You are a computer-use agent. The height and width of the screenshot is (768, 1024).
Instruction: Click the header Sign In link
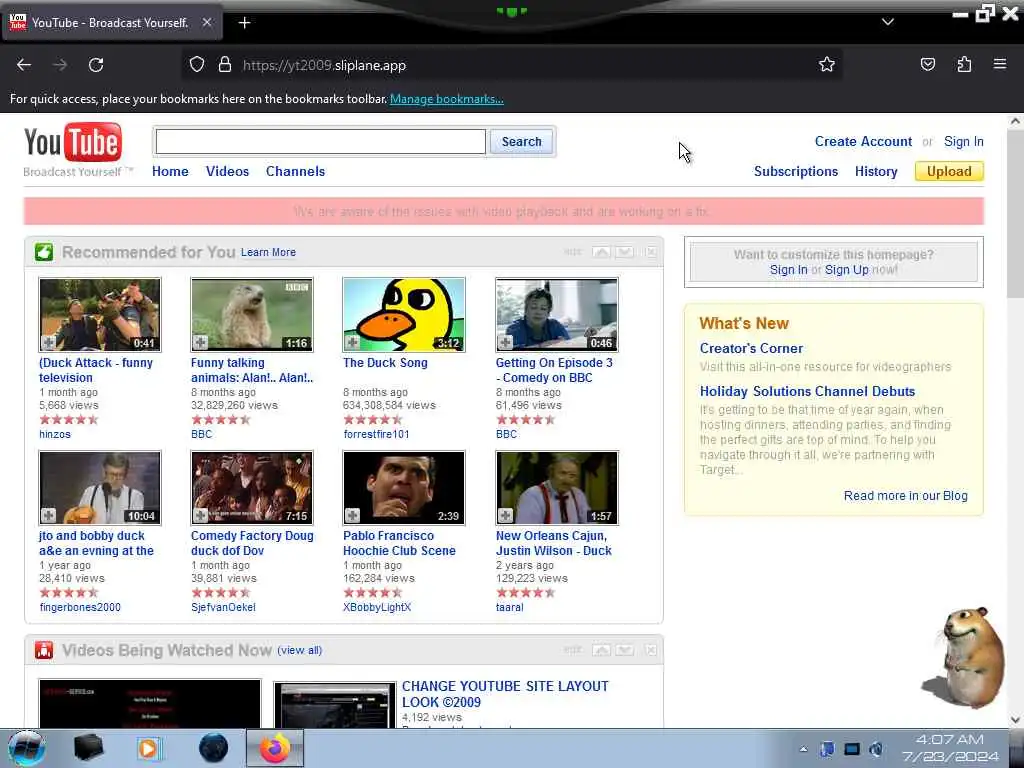pos(963,141)
